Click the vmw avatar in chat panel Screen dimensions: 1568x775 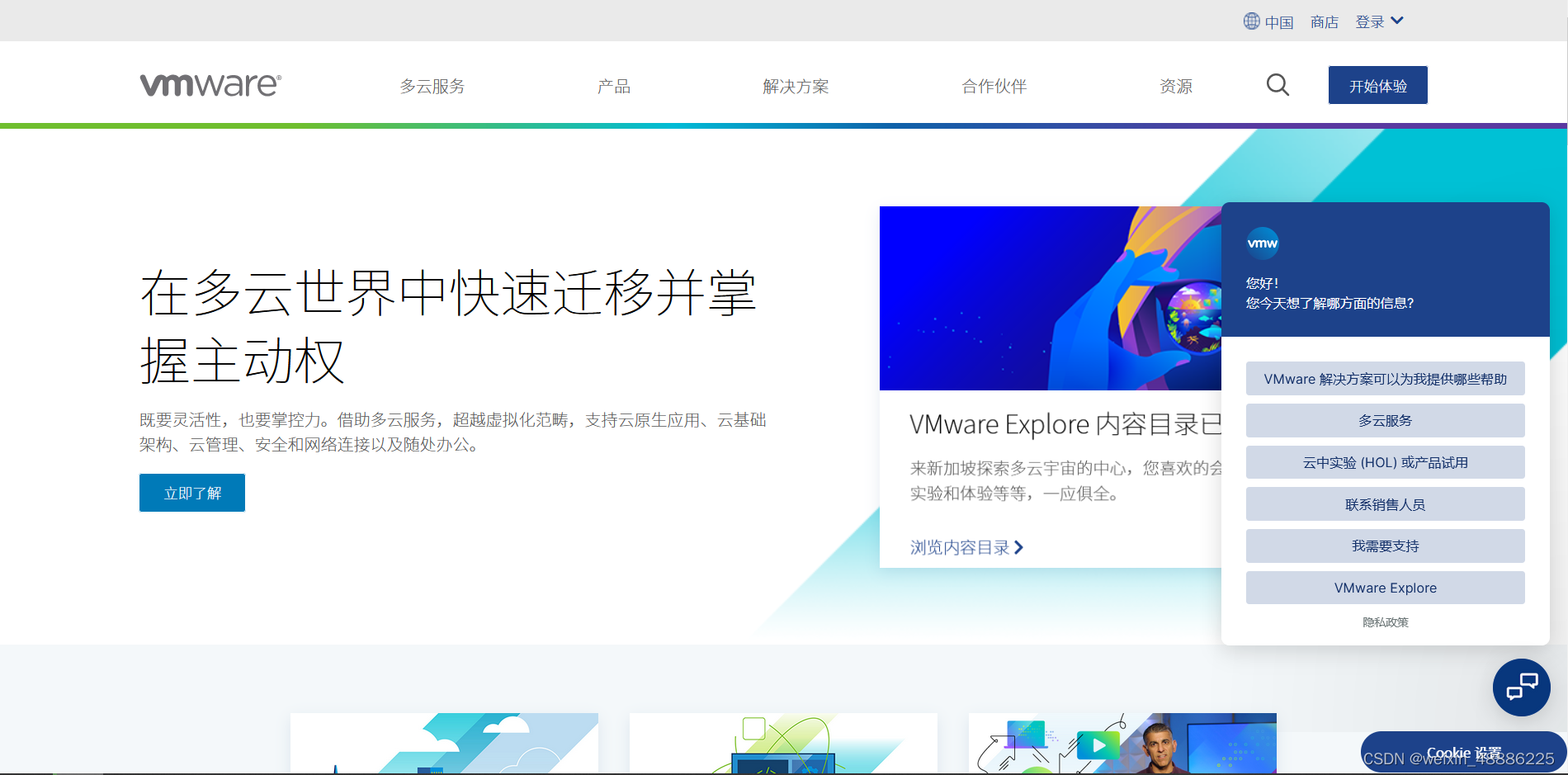[x=1263, y=243]
